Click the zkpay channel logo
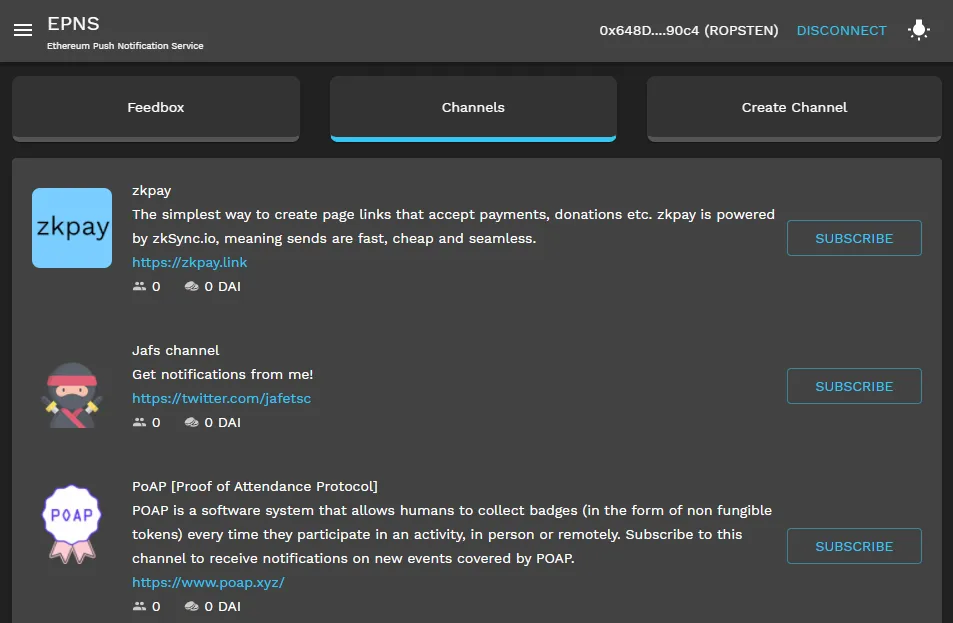Screen dimensions: 953x623 click(72, 228)
